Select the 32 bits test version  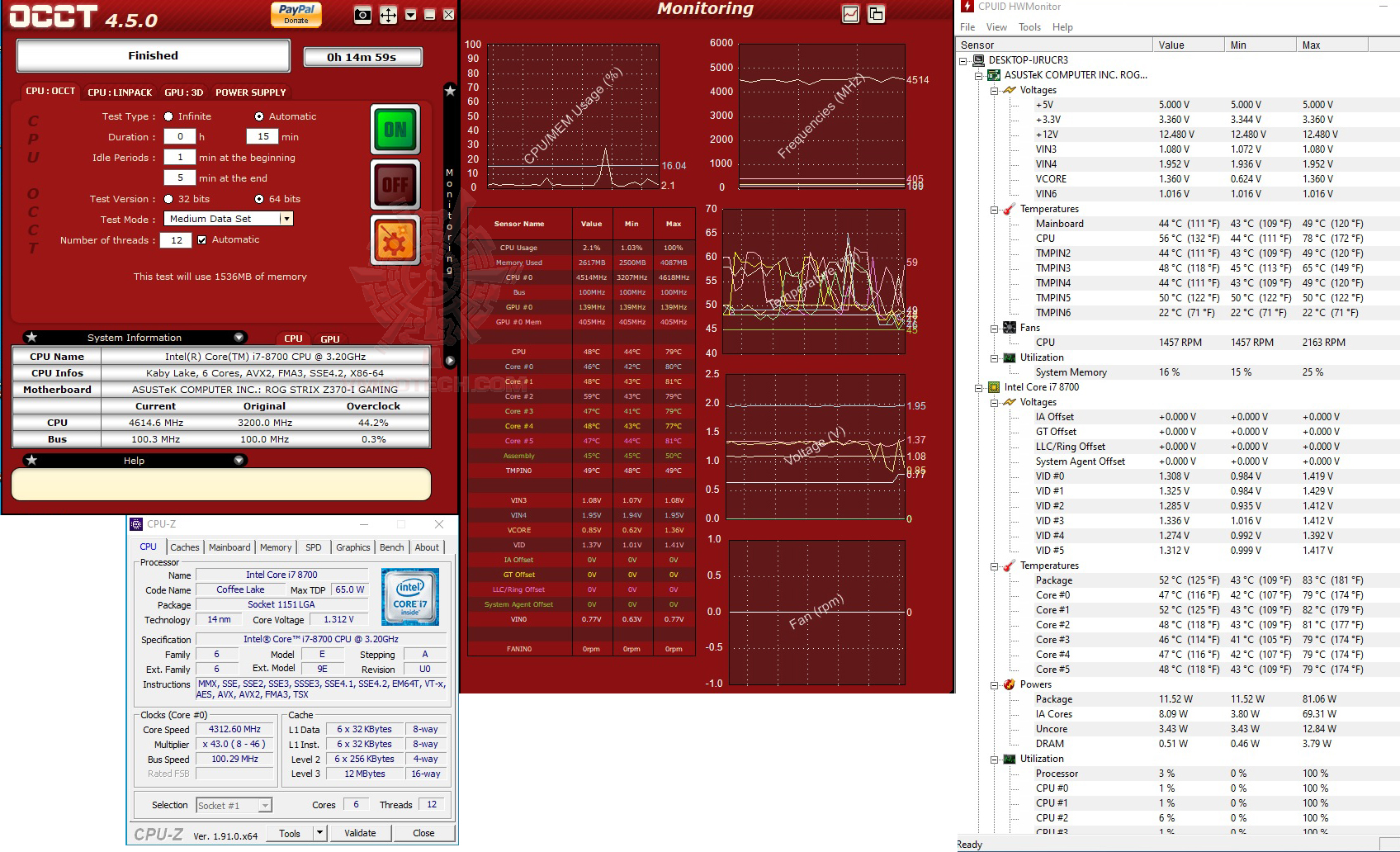[x=168, y=199]
